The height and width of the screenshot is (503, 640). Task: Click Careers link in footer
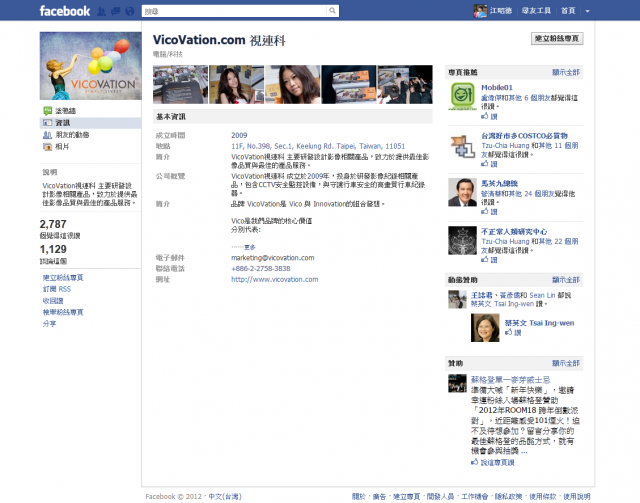[x=475, y=496]
